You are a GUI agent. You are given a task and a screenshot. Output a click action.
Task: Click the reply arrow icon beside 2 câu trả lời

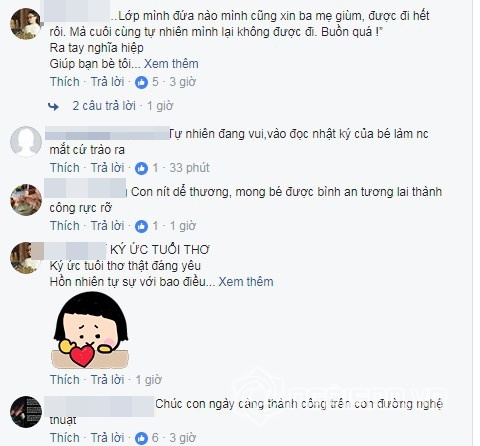(x=53, y=106)
